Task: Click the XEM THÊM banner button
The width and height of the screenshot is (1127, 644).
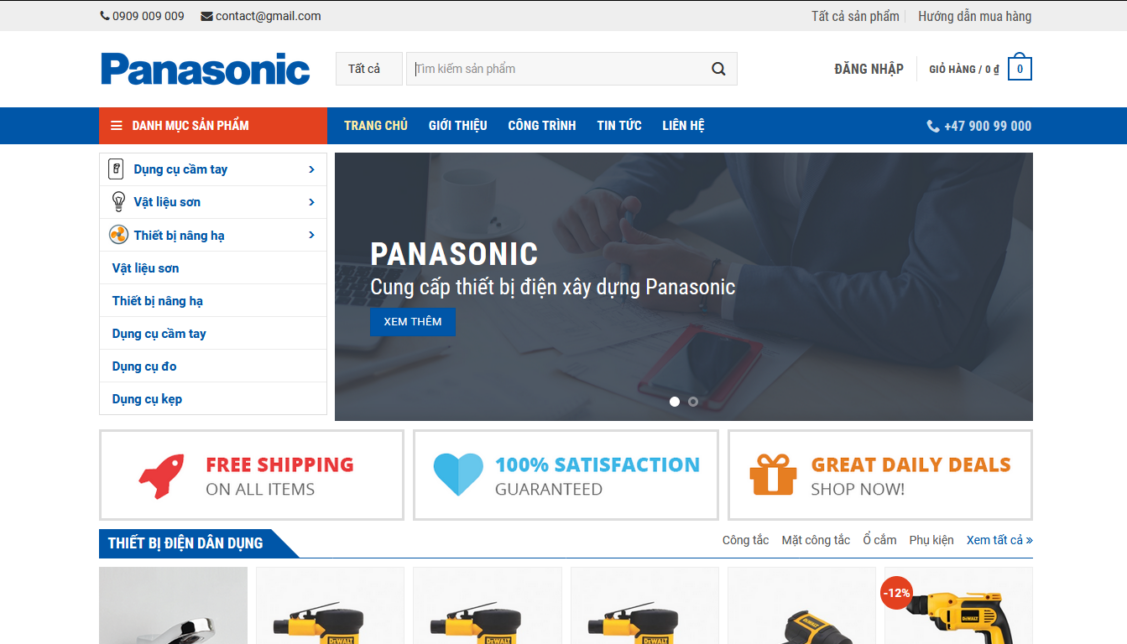Action: point(412,321)
